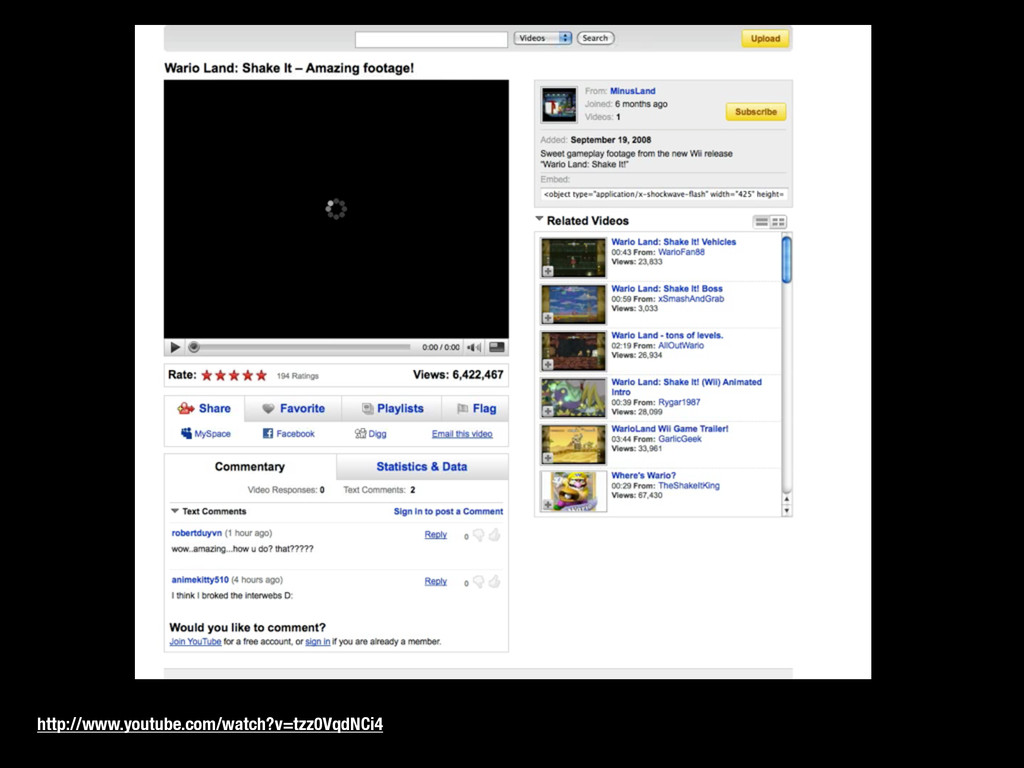This screenshot has height=768, width=1024.
Task: Click Email this video link
Action: click(x=462, y=434)
